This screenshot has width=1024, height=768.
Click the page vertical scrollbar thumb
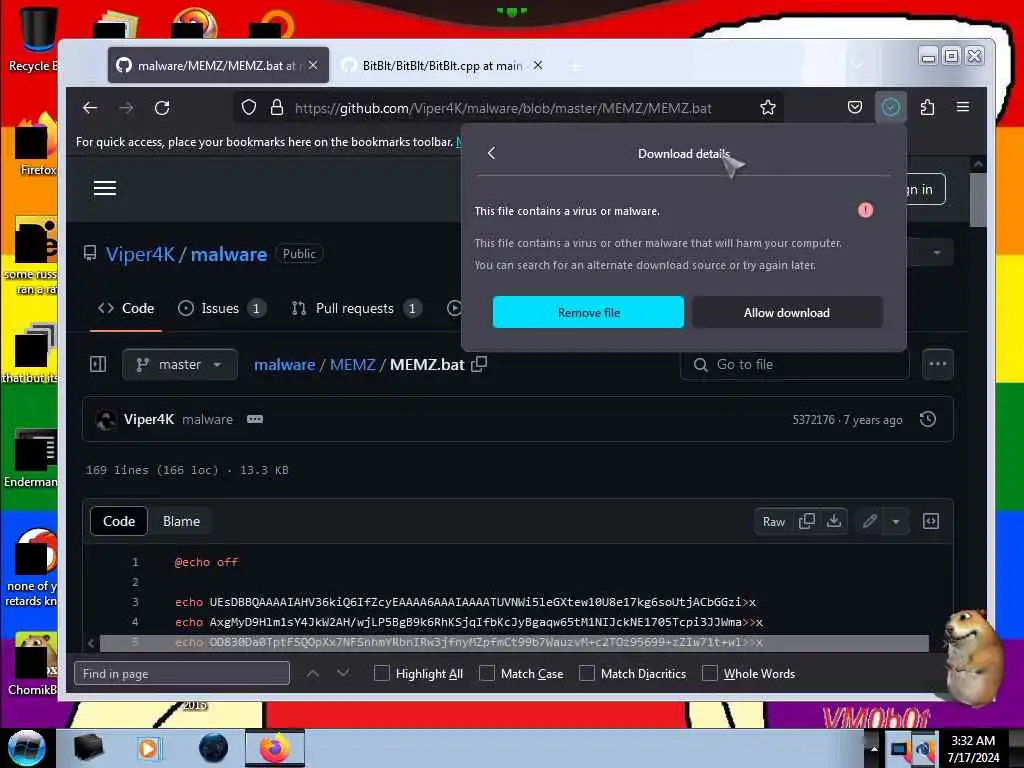click(978, 200)
